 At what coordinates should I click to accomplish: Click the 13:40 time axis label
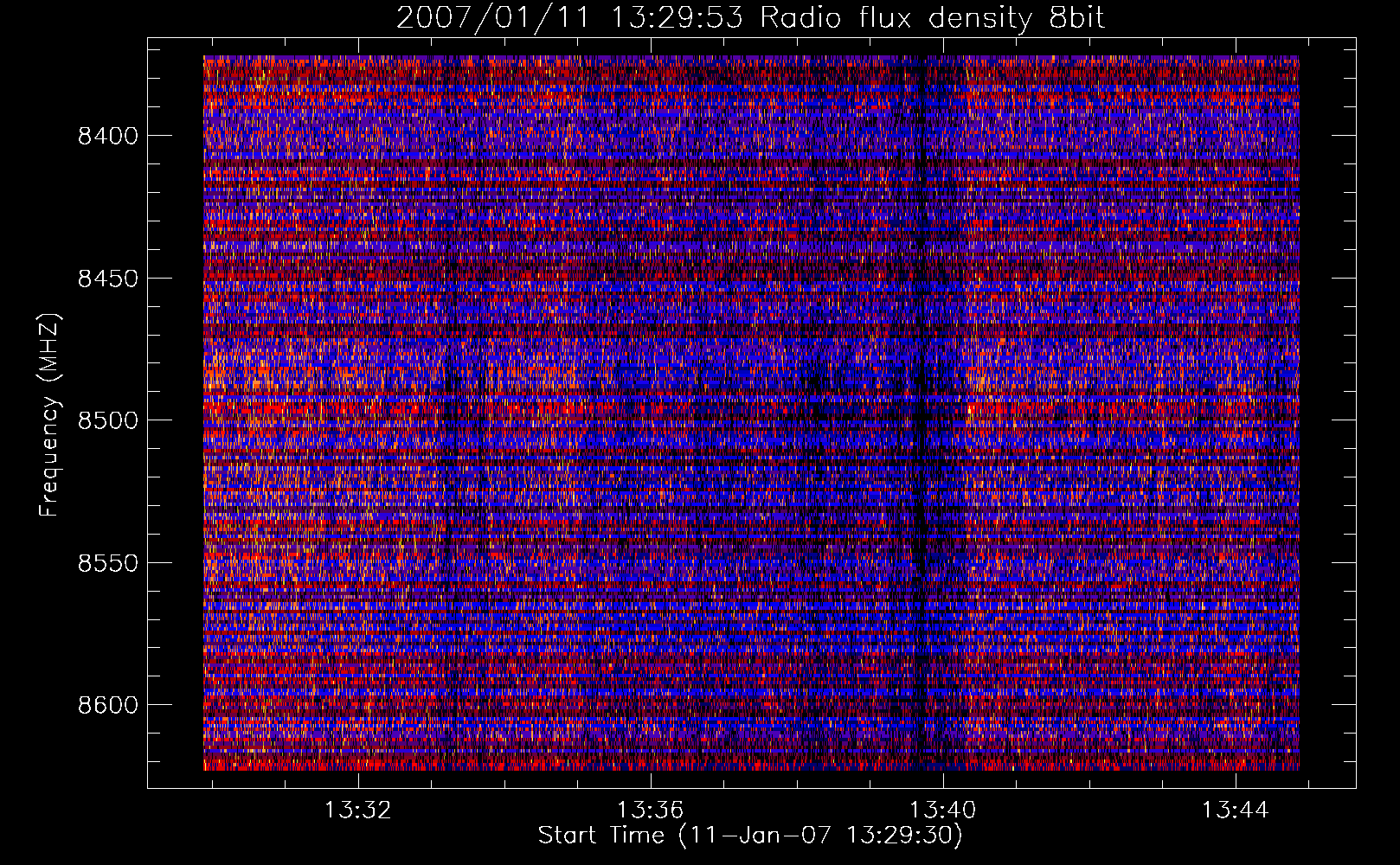pyautogui.click(x=942, y=811)
